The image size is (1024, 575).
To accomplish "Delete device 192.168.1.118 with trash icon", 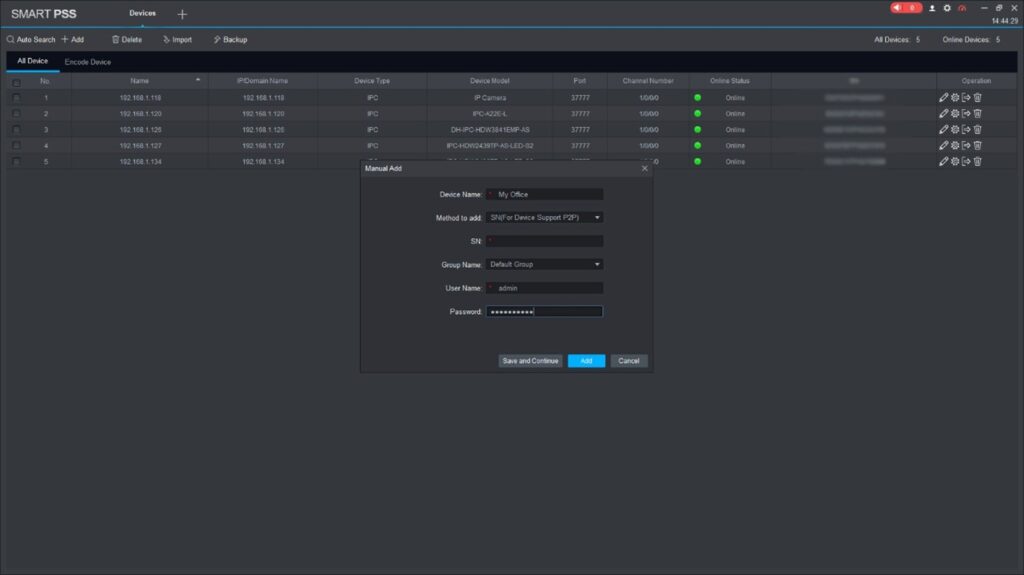I will coord(978,97).
